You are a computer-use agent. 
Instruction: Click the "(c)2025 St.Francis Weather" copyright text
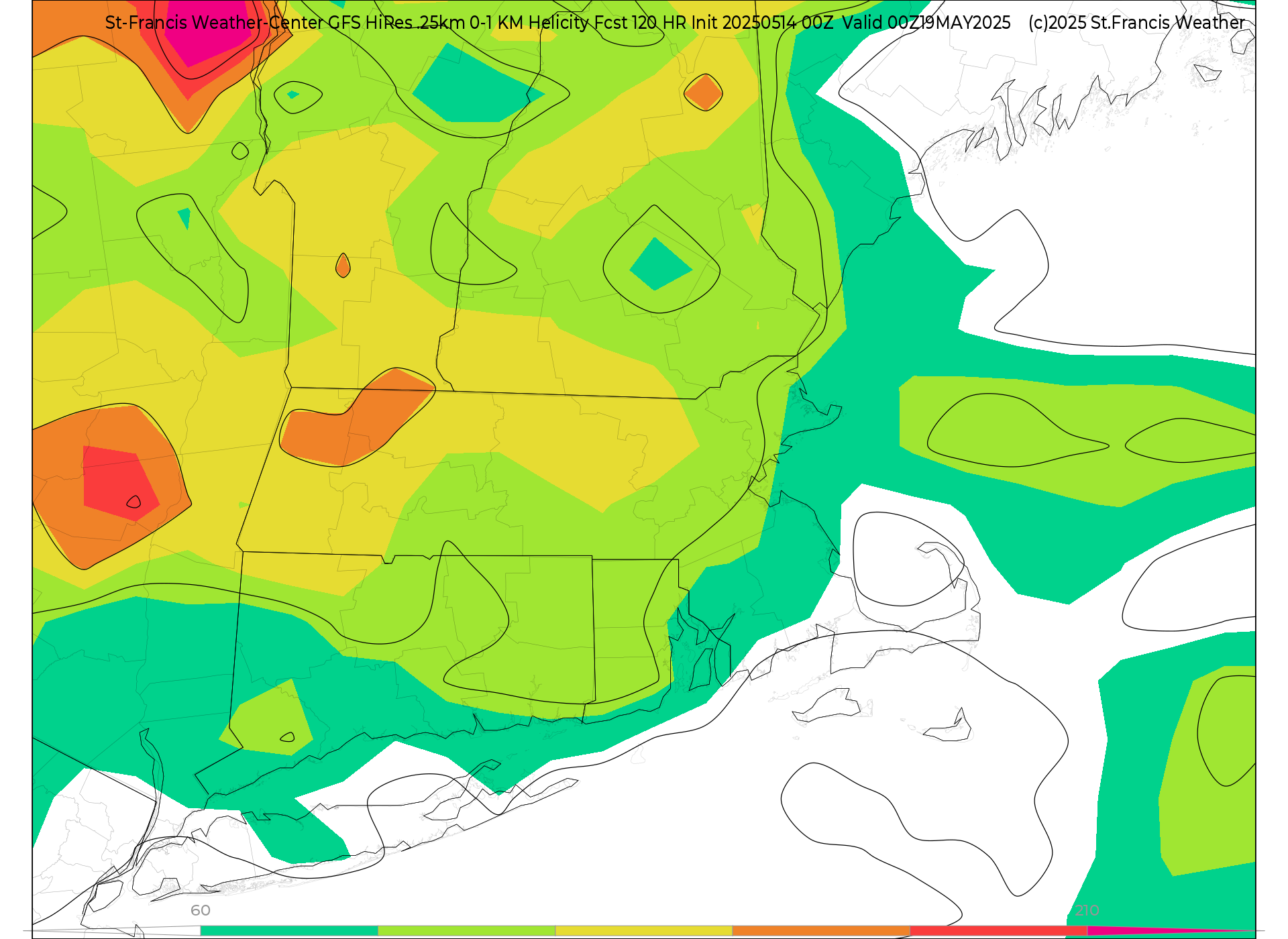(x=1136, y=23)
